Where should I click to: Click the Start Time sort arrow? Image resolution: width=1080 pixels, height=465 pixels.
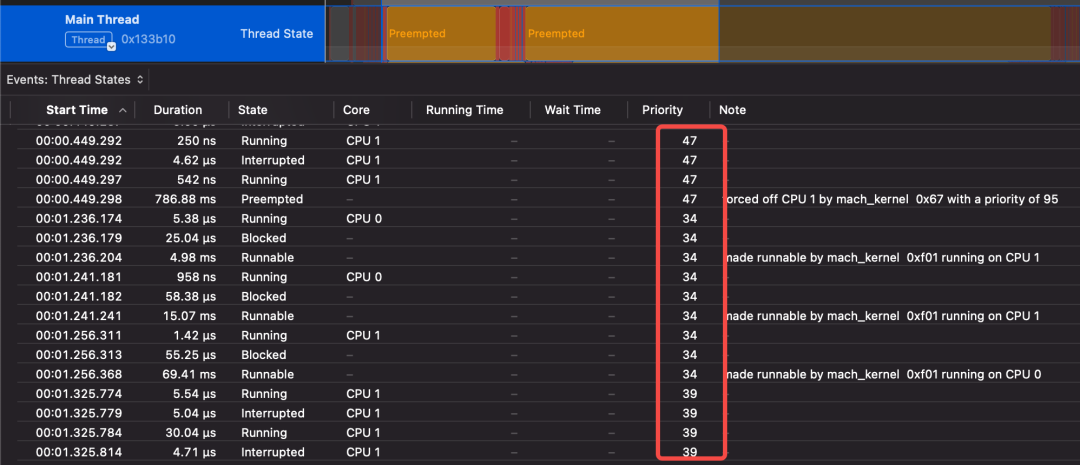tap(123, 110)
